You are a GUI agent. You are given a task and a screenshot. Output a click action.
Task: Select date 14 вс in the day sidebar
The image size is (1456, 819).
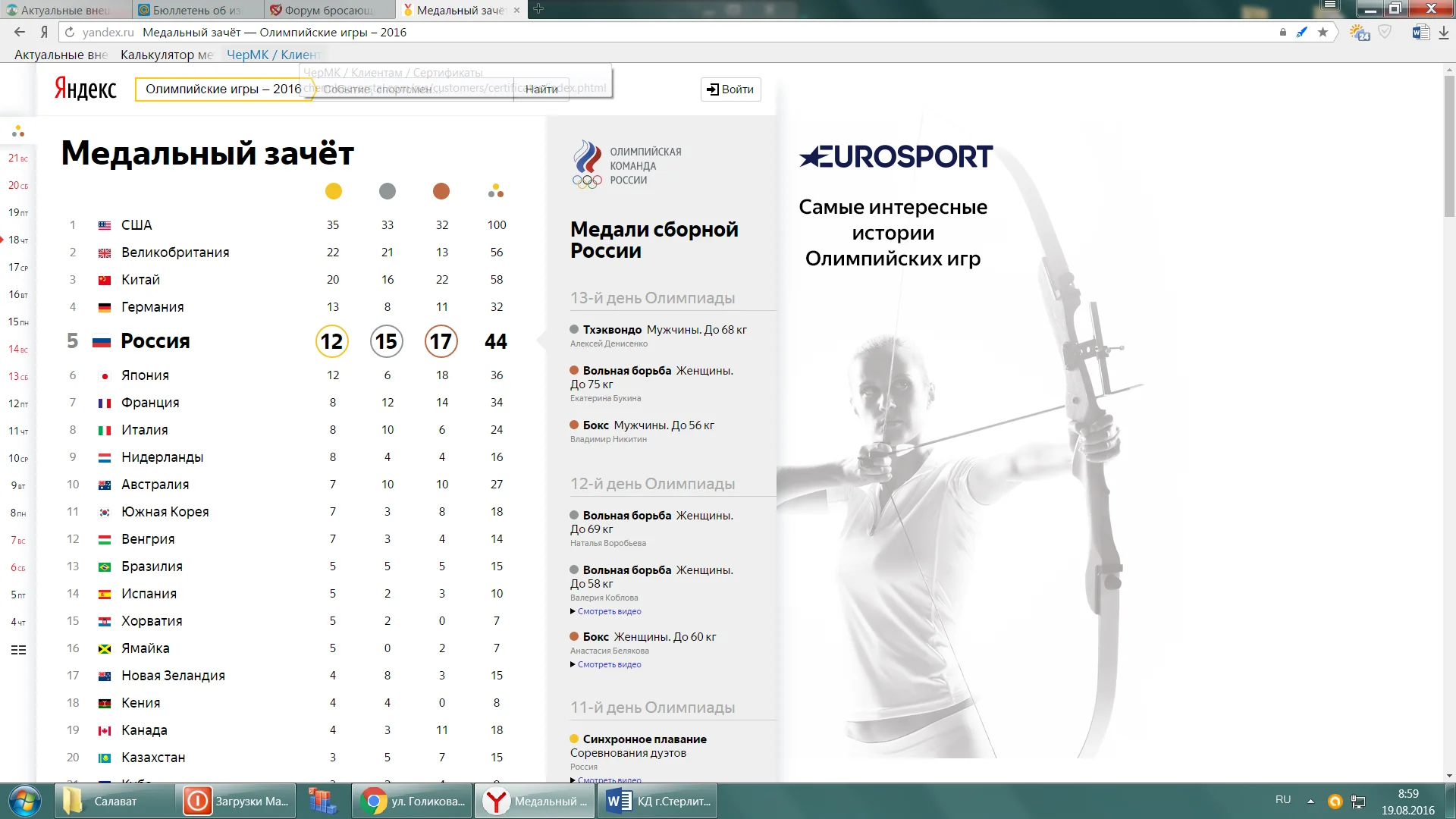click(18, 349)
